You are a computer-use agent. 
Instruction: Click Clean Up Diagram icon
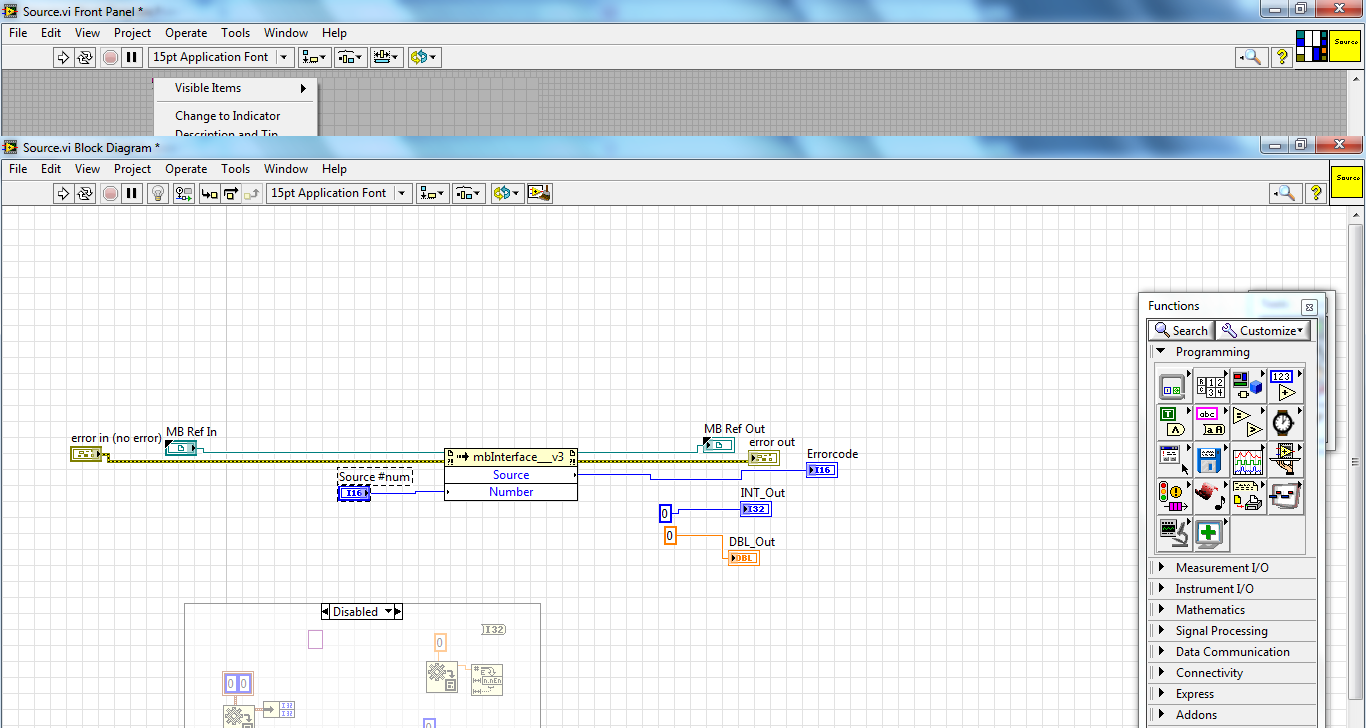pos(540,193)
